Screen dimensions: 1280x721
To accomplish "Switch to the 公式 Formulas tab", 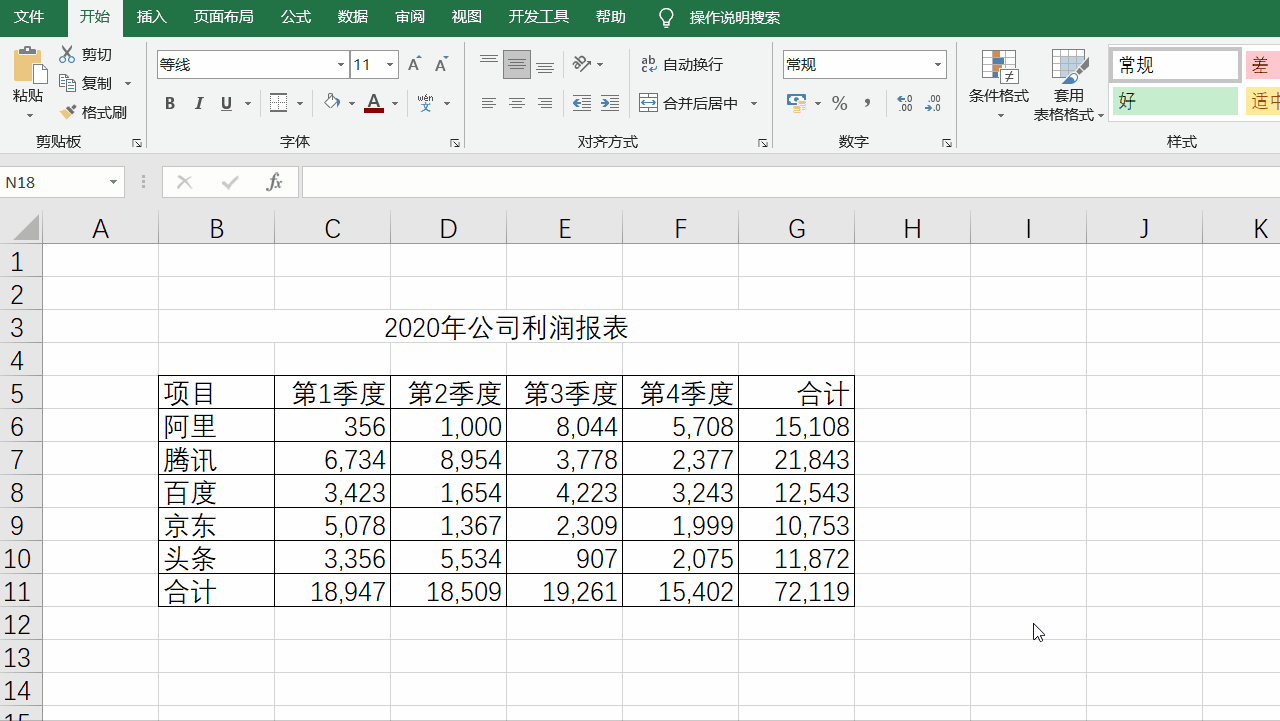I will coord(296,17).
